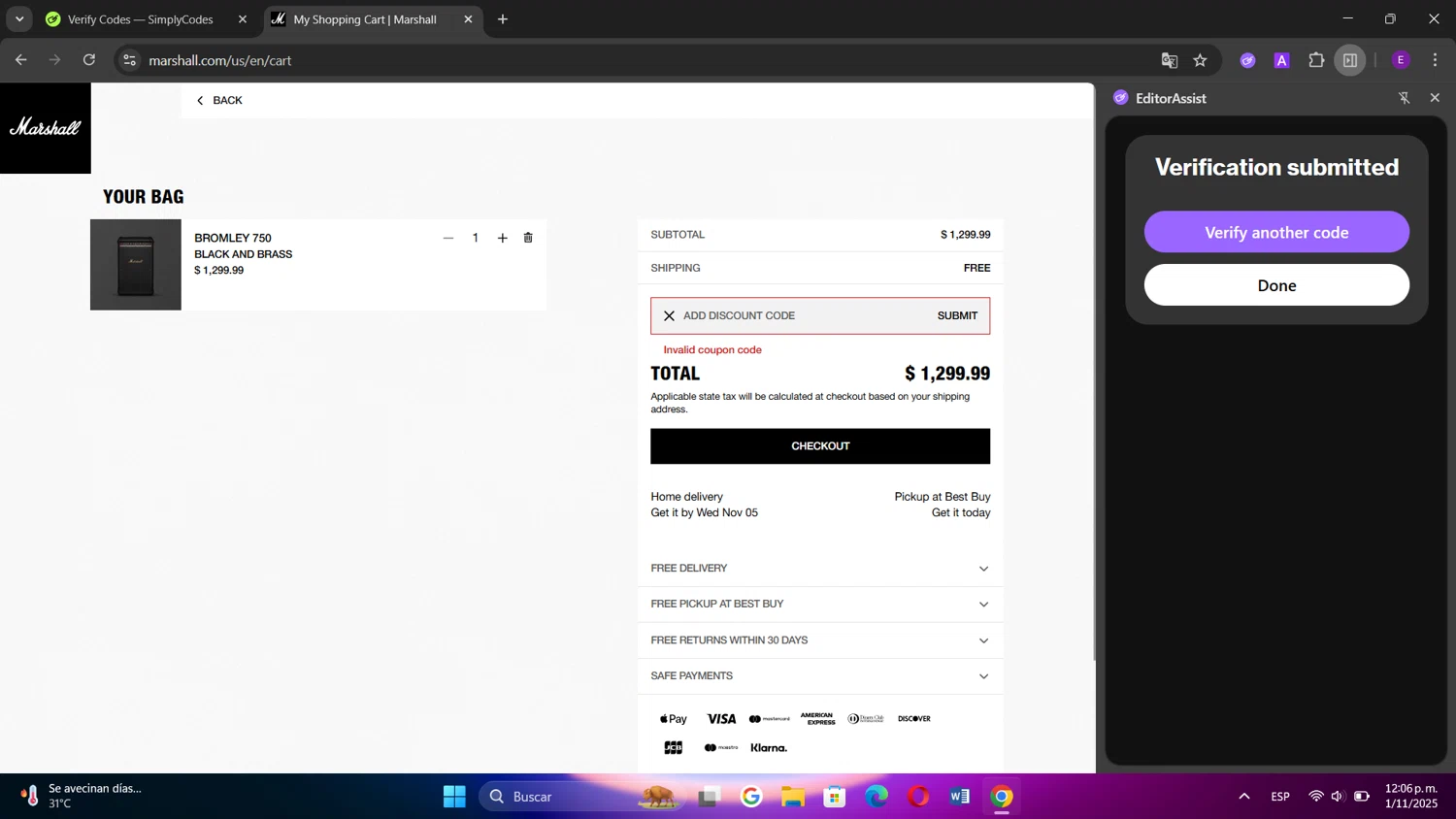The height and width of the screenshot is (819, 1456).
Task: Open Task View on the taskbar
Action: 709,797
